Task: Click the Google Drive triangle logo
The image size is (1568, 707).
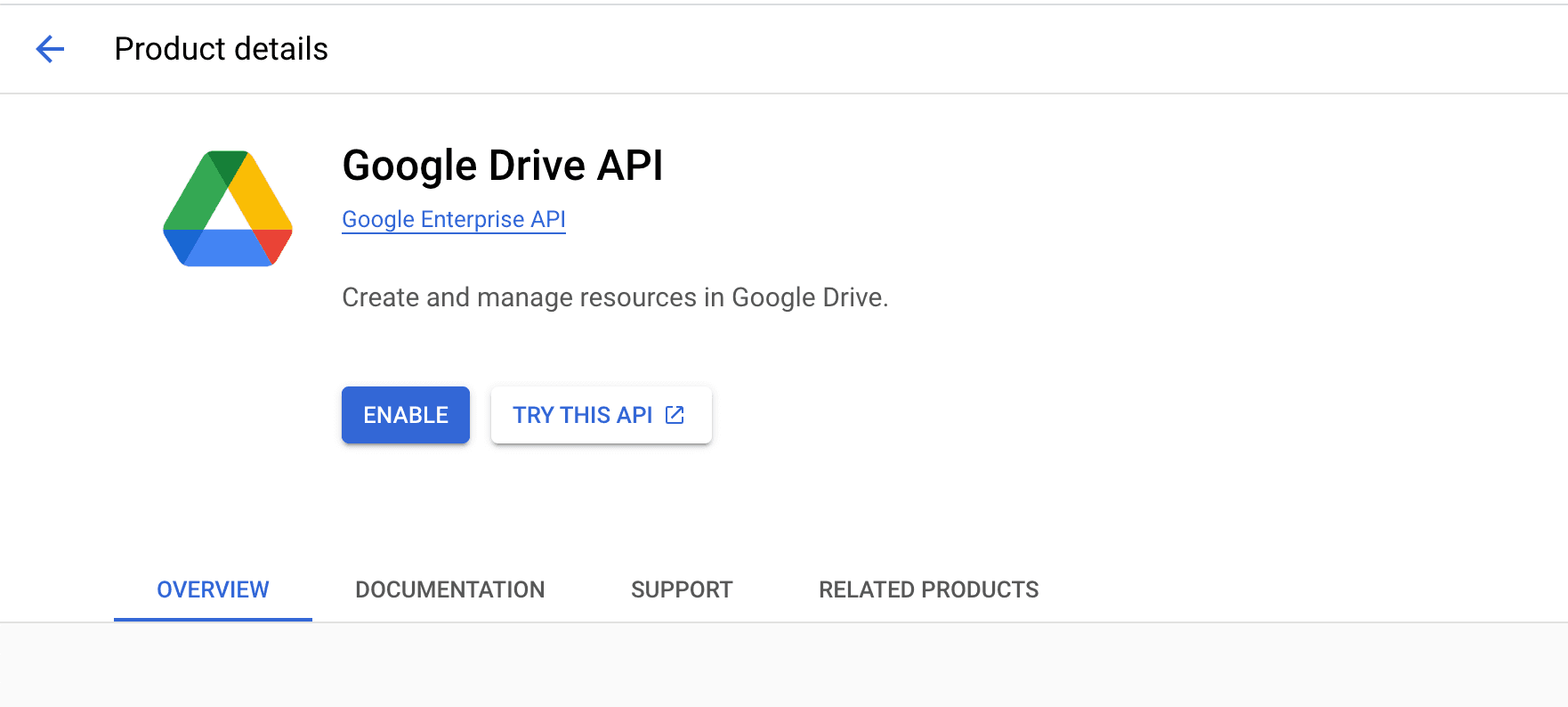Action: (228, 208)
